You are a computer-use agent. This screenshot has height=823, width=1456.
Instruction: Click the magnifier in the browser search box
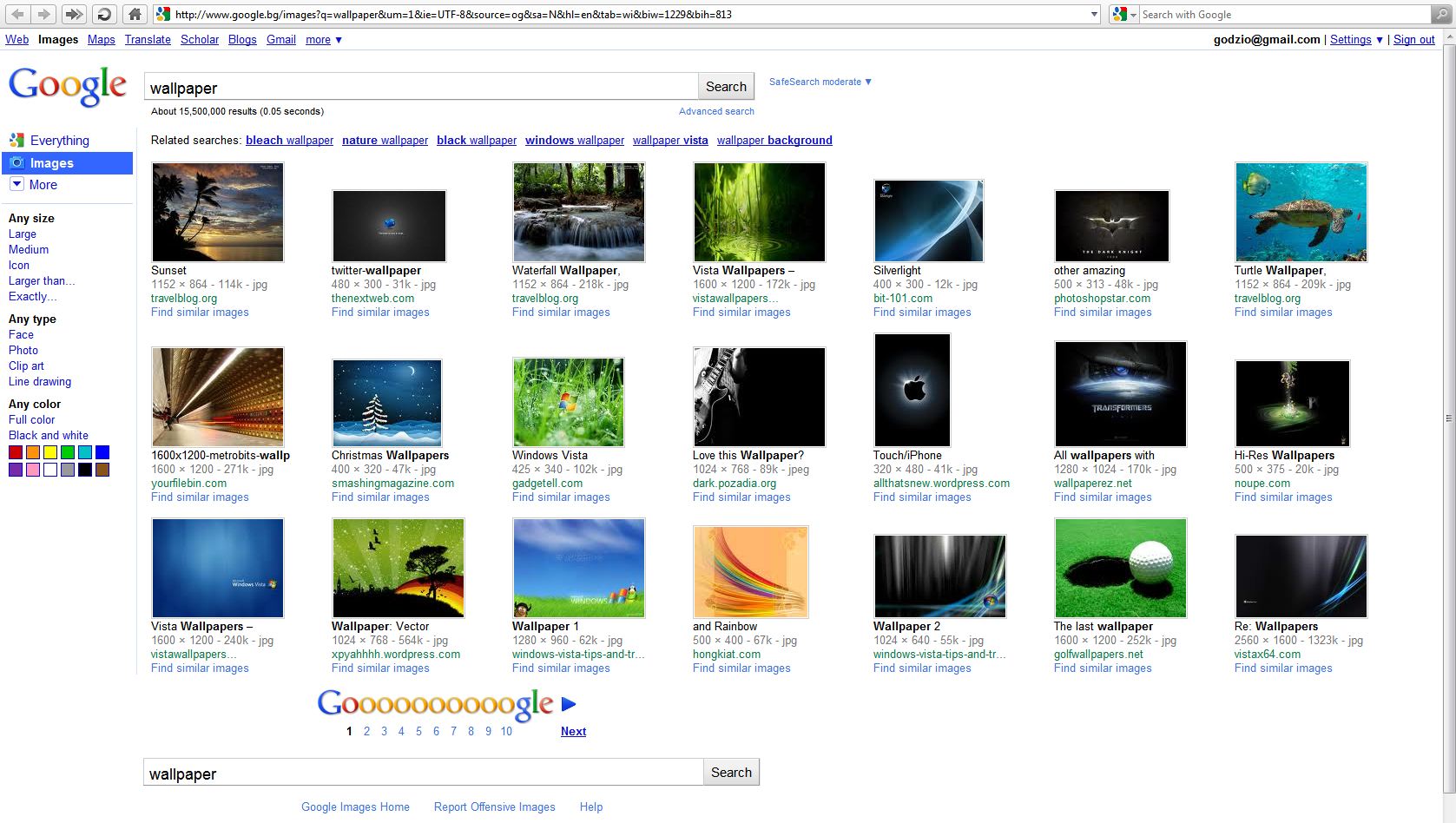coord(1440,14)
